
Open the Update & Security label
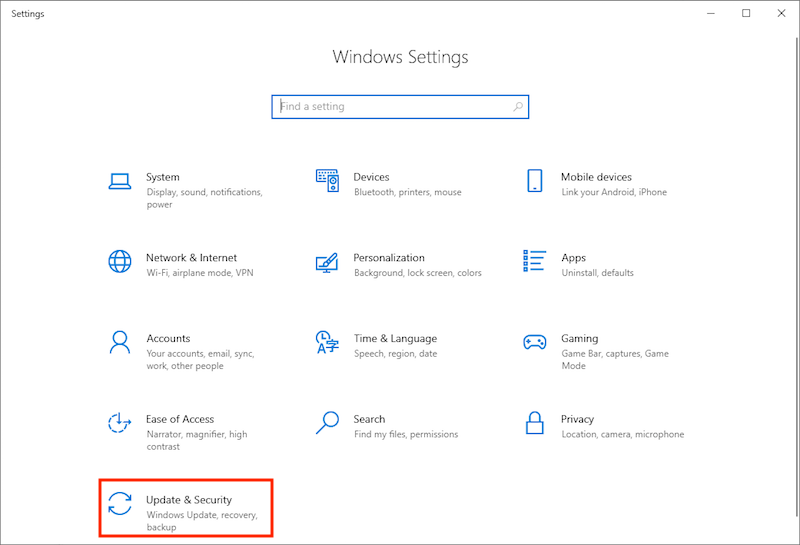coord(189,500)
